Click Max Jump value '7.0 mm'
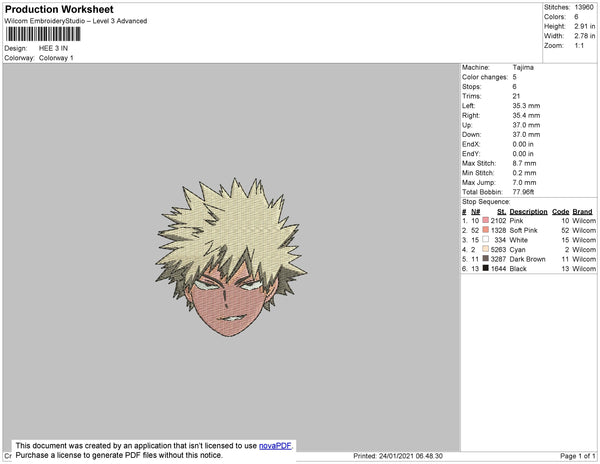The height and width of the screenshot is (464, 600). click(x=524, y=182)
